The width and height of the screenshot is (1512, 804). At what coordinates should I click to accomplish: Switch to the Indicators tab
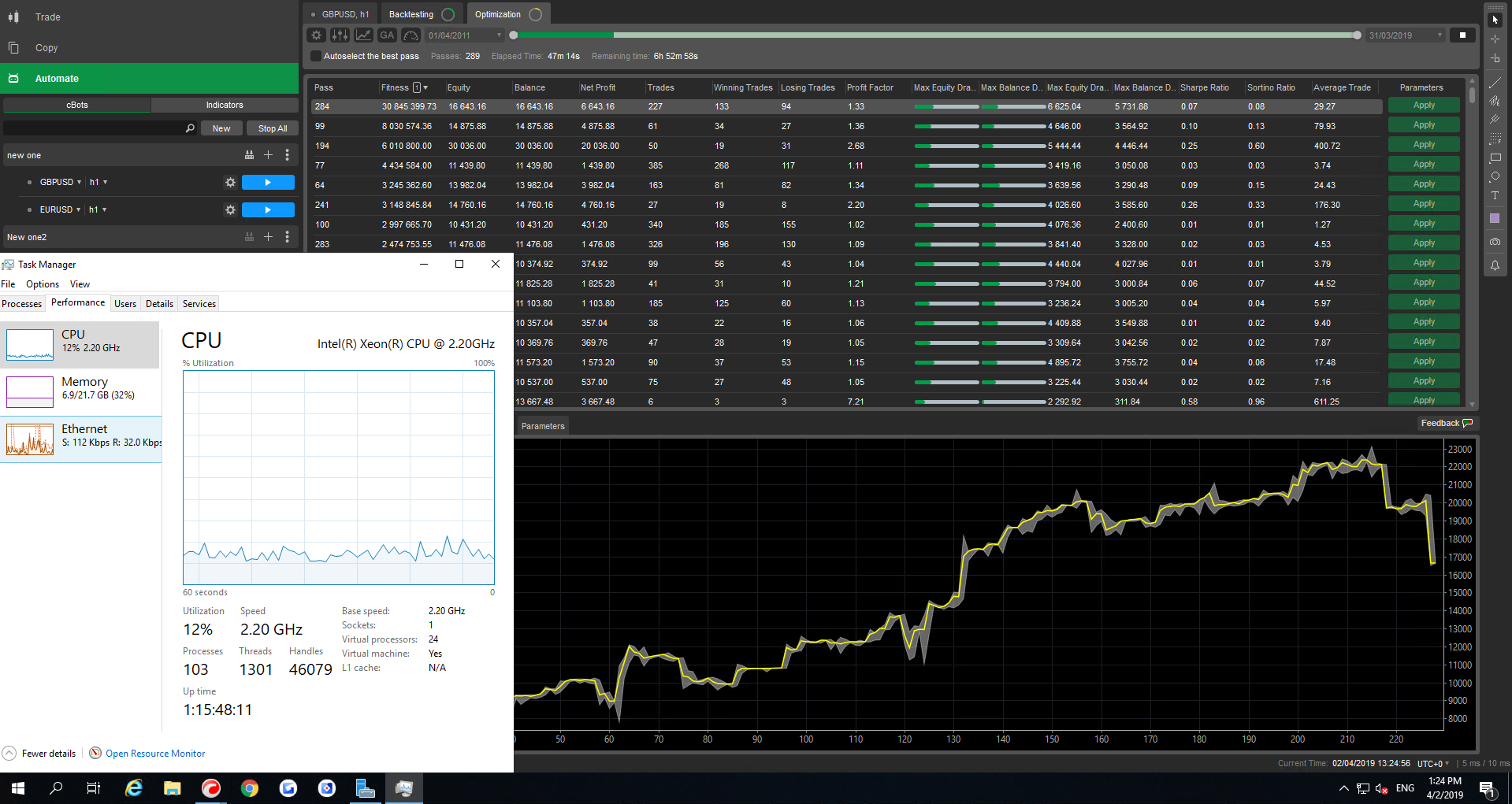[x=225, y=106]
